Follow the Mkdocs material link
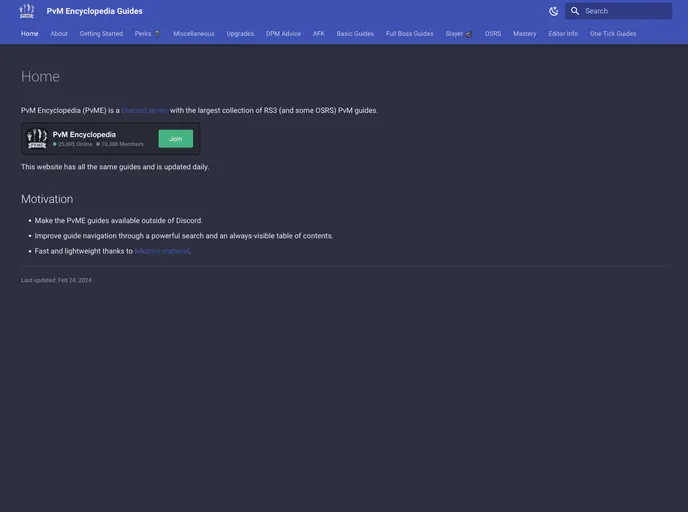Viewport: 688px width, 512px height. 162,251
